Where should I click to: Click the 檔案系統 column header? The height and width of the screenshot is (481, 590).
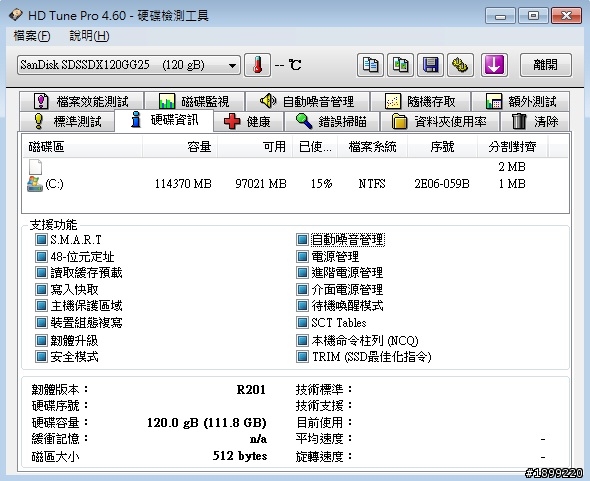coord(372,146)
